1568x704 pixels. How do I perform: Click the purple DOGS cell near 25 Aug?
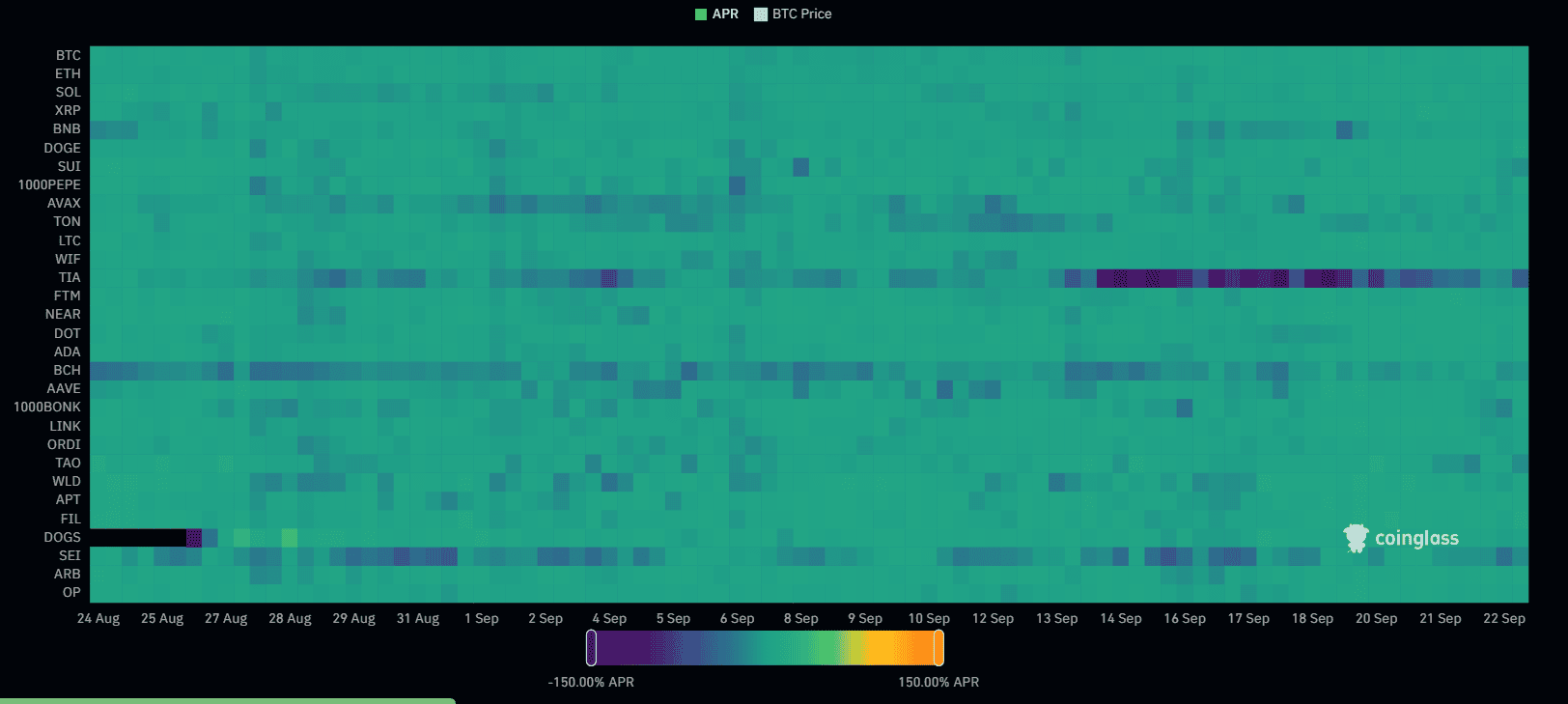point(194,537)
